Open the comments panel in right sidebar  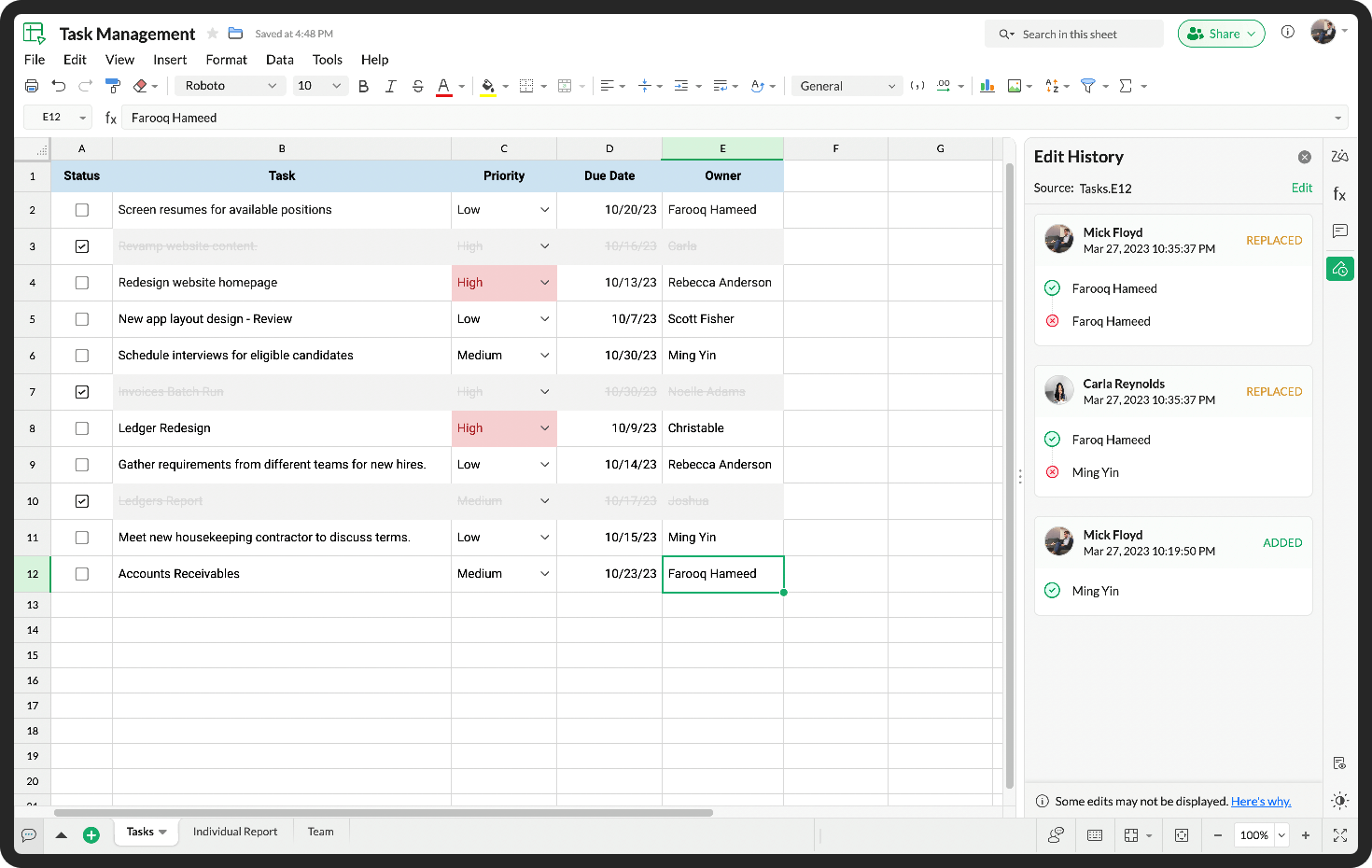1340,231
